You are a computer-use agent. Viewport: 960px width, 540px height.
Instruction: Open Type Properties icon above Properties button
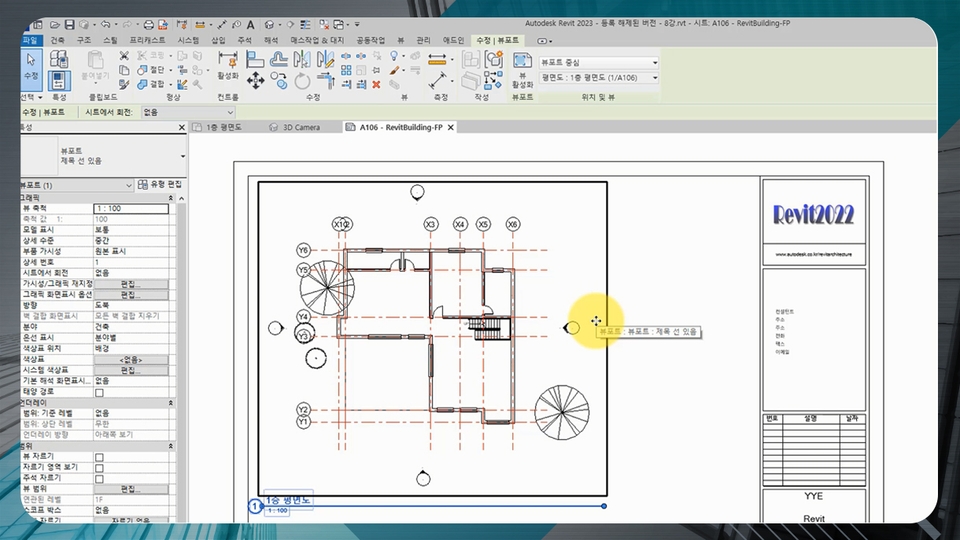(x=59, y=59)
